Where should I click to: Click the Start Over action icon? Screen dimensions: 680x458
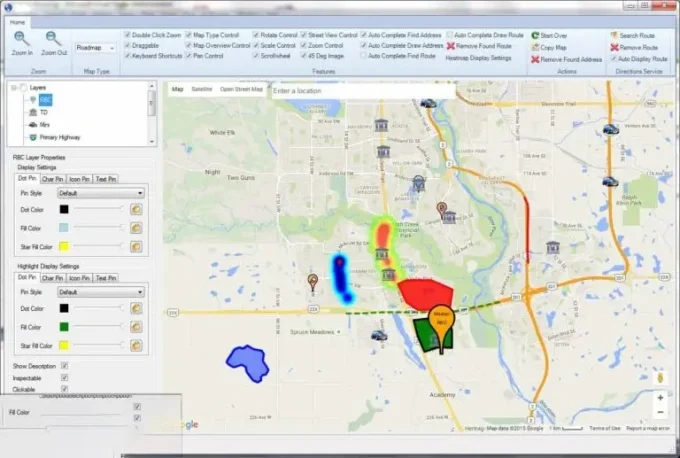pyautogui.click(x=535, y=35)
